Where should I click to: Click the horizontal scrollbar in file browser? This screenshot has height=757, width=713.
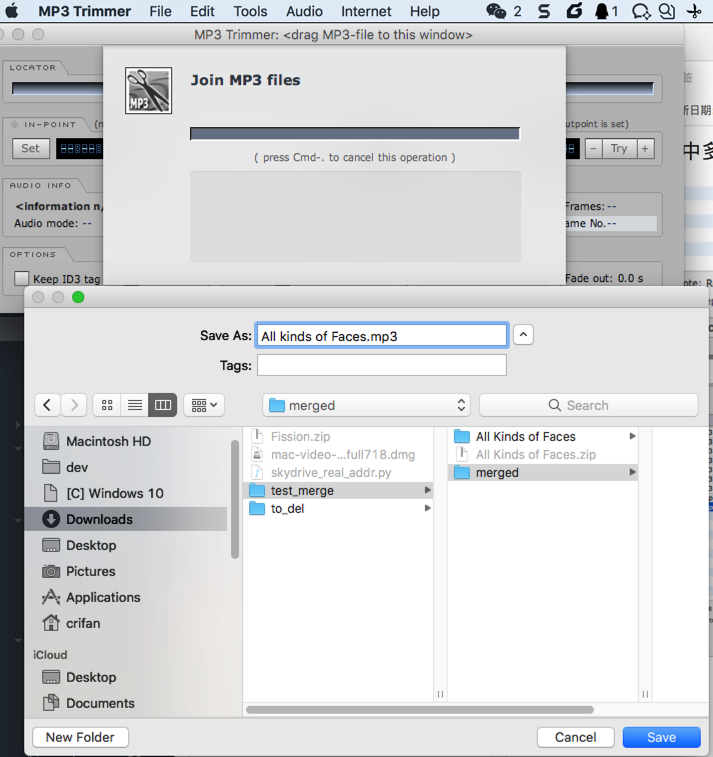coord(419,710)
